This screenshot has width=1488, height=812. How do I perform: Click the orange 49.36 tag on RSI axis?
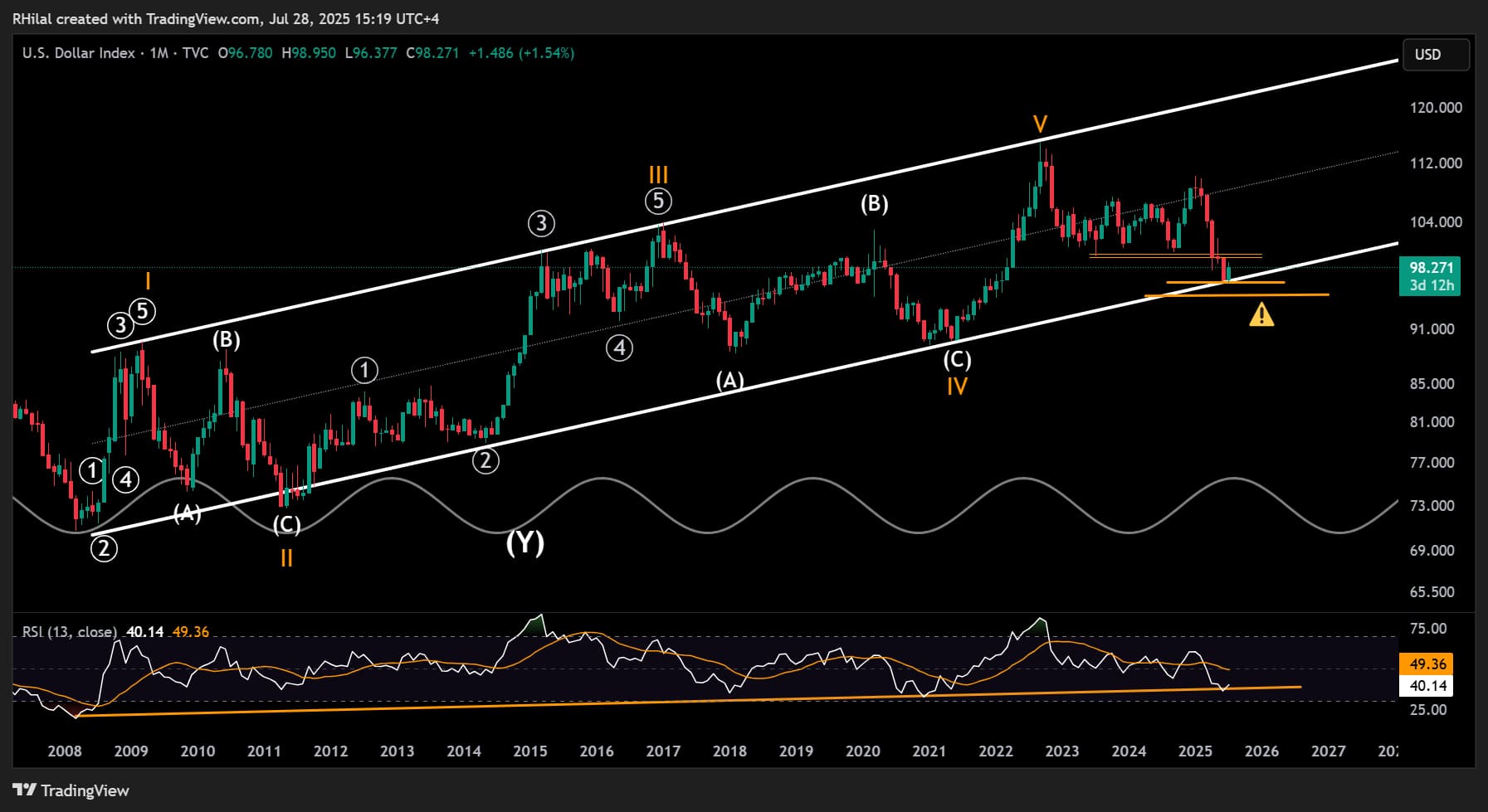point(1428,664)
